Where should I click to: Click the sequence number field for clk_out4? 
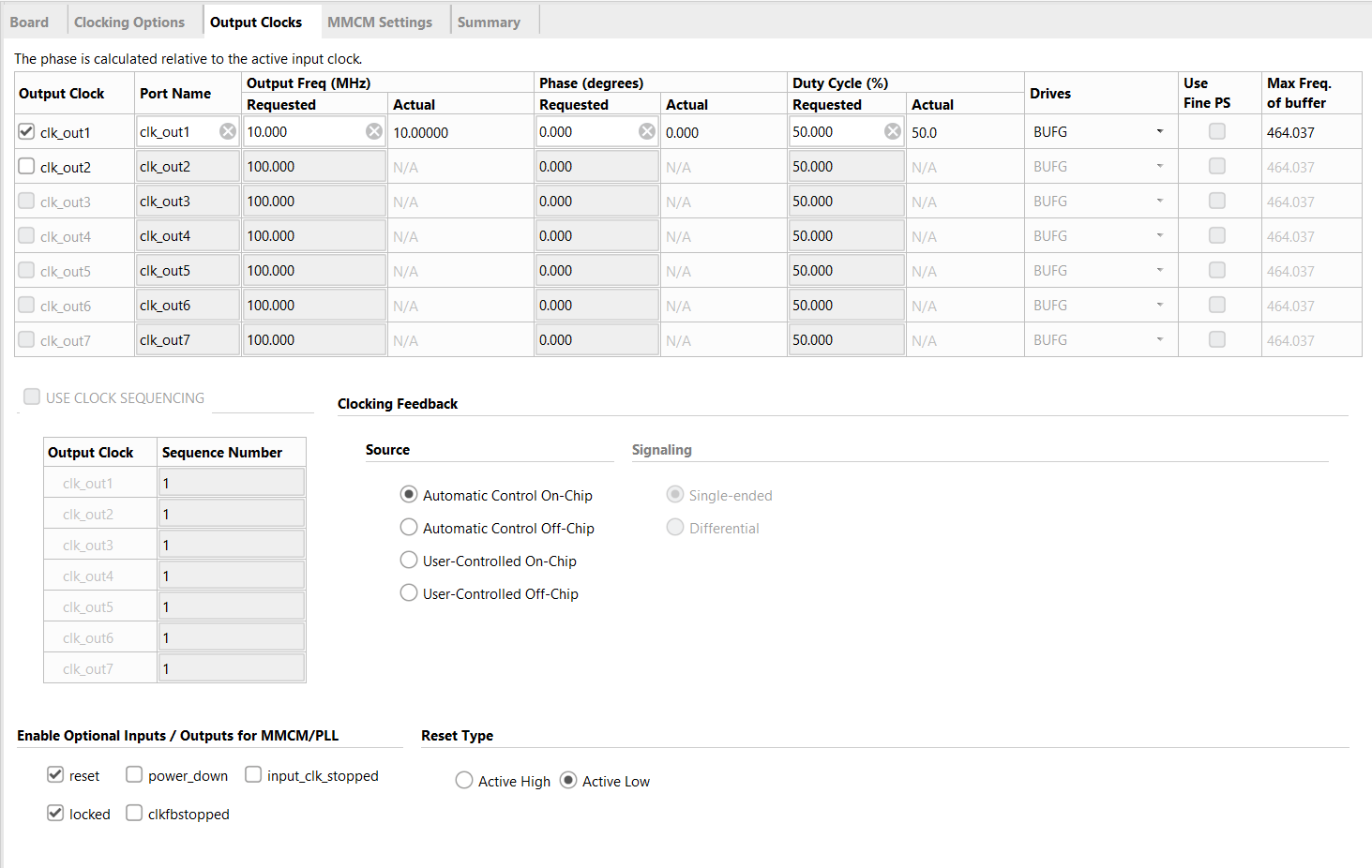coord(232,576)
